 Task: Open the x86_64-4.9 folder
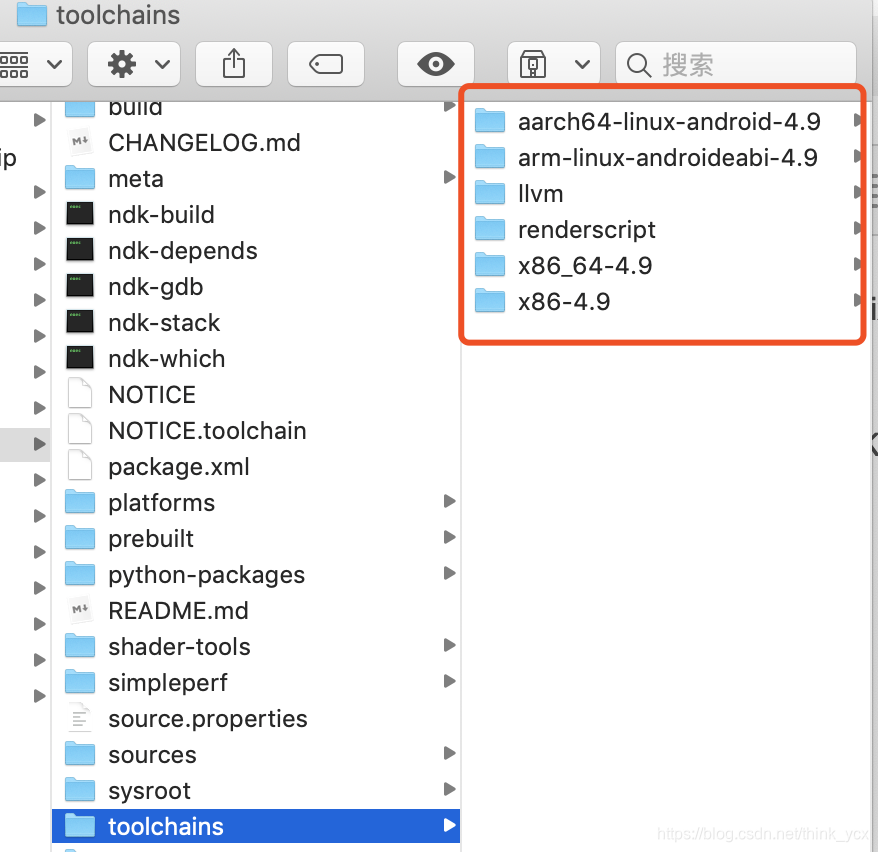pos(663,265)
